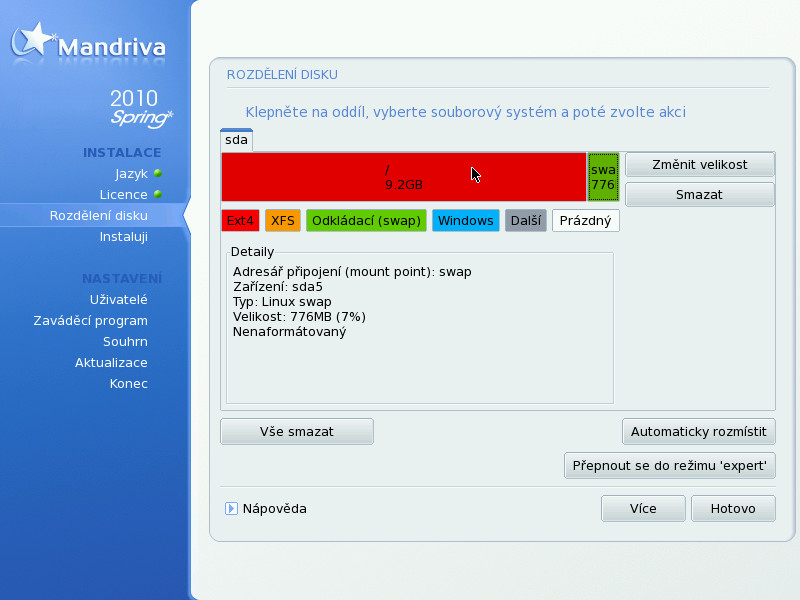Screen dimensions: 800x600
Task: Switch to expert mode
Action: tap(669, 465)
